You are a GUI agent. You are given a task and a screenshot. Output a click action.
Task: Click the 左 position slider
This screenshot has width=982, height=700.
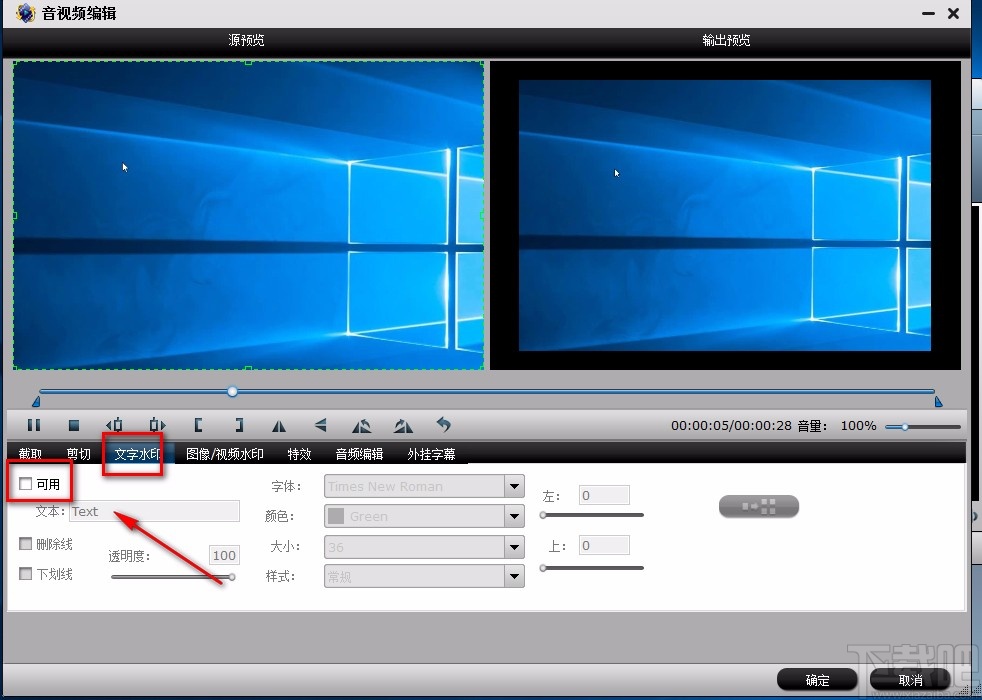point(592,515)
